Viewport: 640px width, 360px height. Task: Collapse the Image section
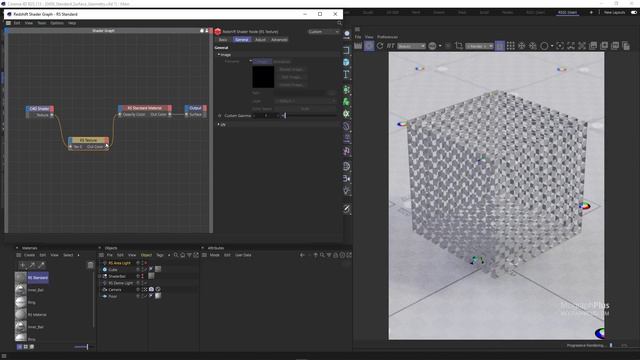pos(219,54)
